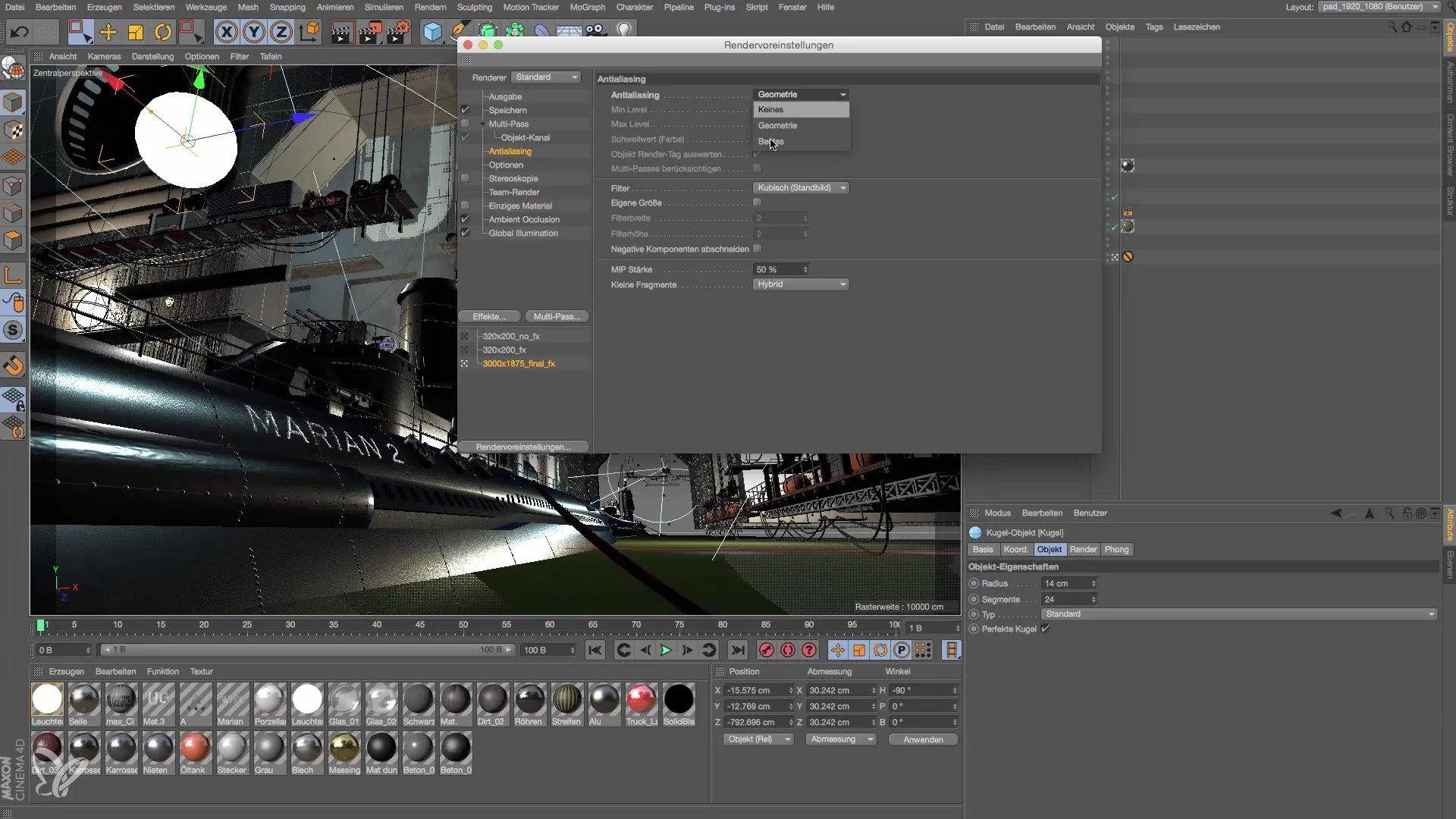The image size is (1456, 819).
Task: Switch to Phong tab
Action: pyautogui.click(x=1116, y=550)
